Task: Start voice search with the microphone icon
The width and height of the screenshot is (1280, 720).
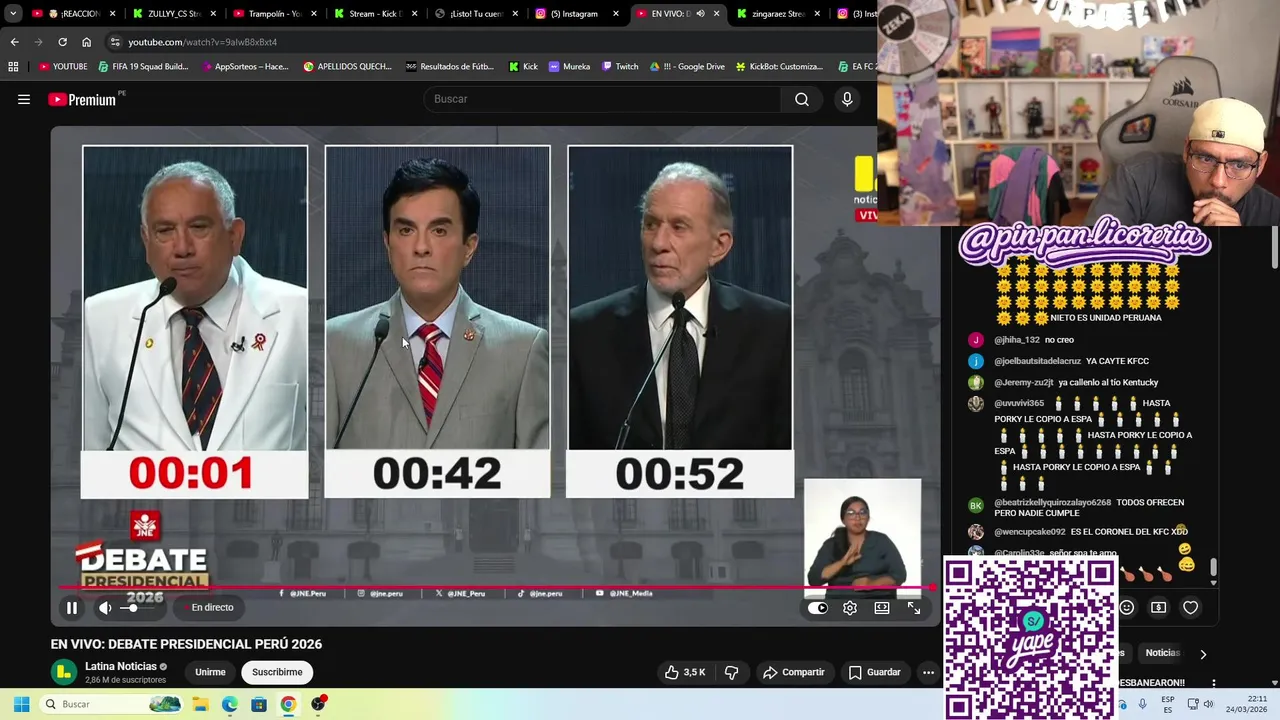Action: [x=847, y=99]
